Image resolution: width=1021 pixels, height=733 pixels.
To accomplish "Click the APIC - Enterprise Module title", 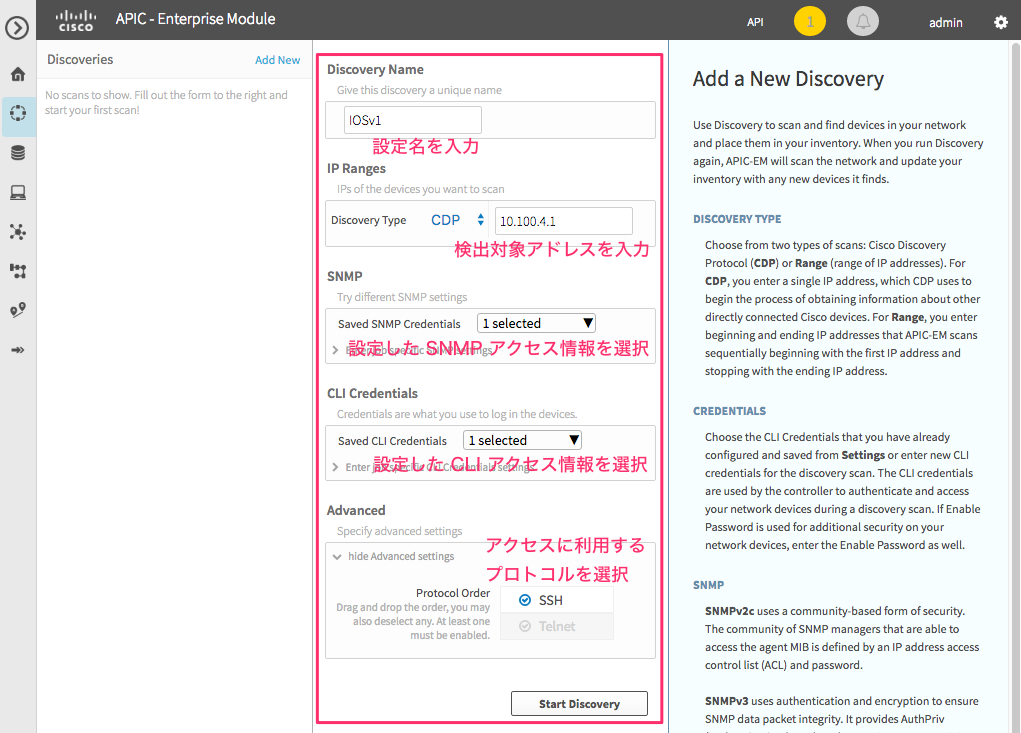I will (x=195, y=19).
